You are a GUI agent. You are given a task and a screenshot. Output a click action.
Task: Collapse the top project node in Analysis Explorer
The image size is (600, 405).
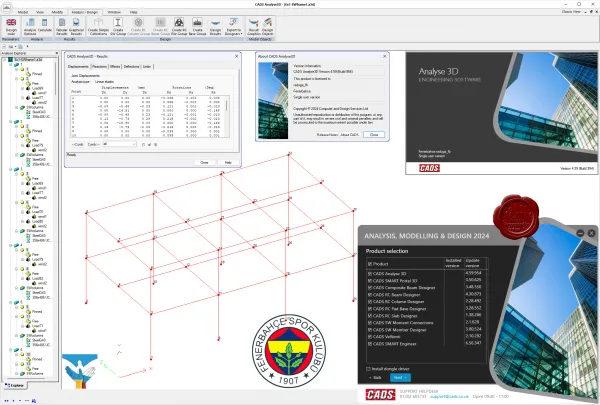(5, 60)
